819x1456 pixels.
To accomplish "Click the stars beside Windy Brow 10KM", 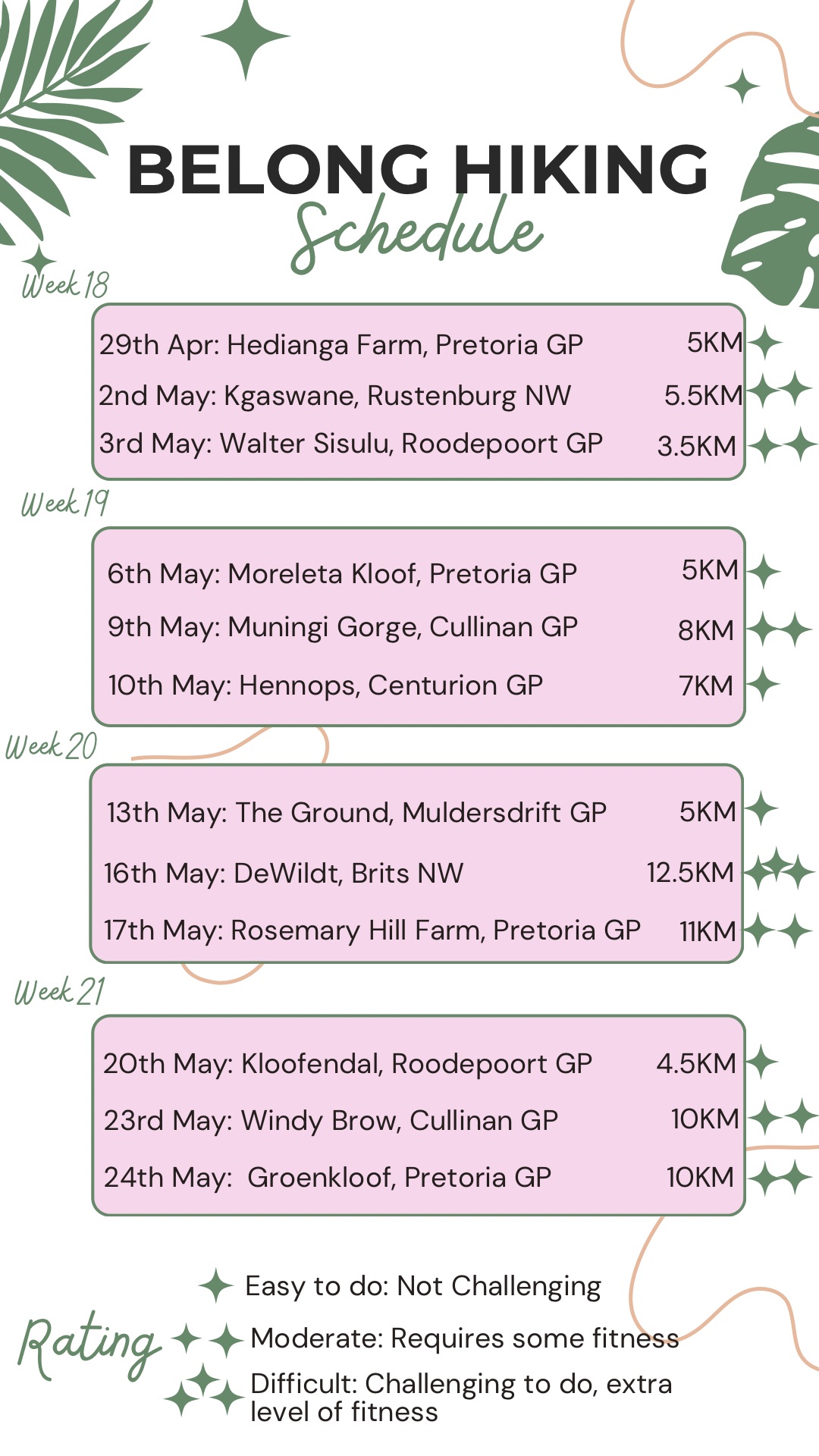I will 782,1118.
